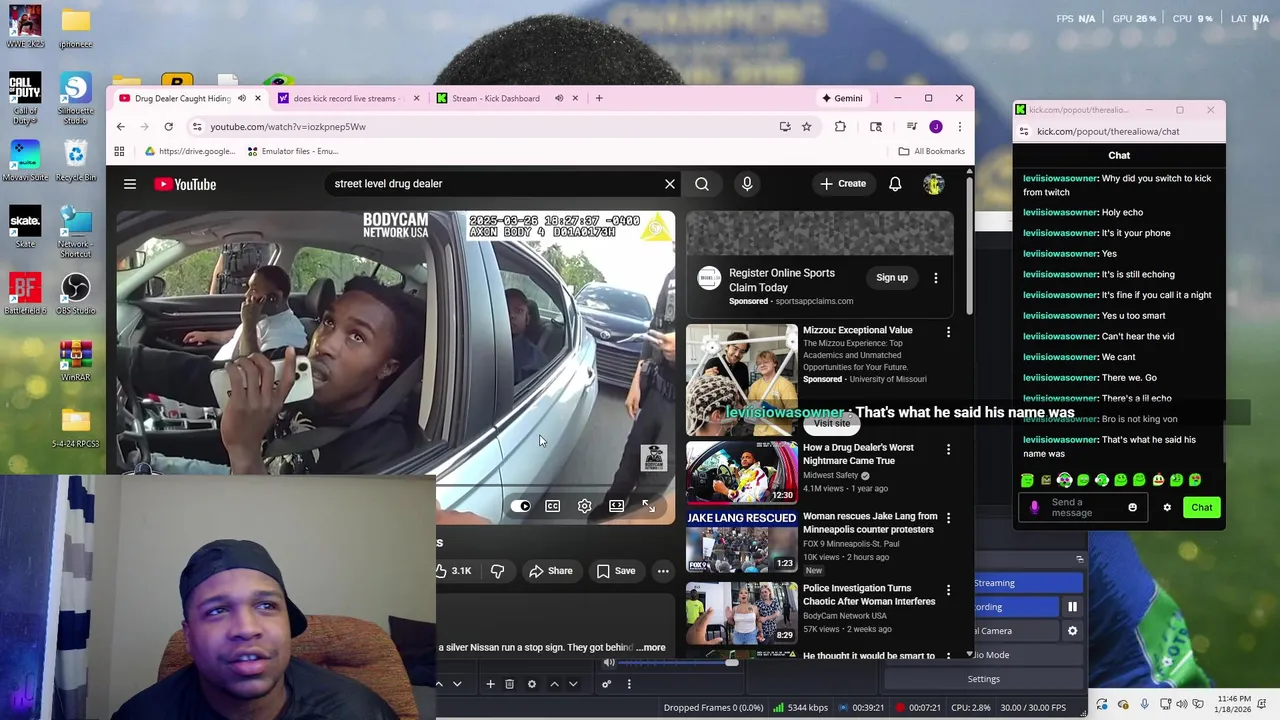Send message with green Chat button
This screenshot has height=720, width=1280.
(x=1201, y=507)
